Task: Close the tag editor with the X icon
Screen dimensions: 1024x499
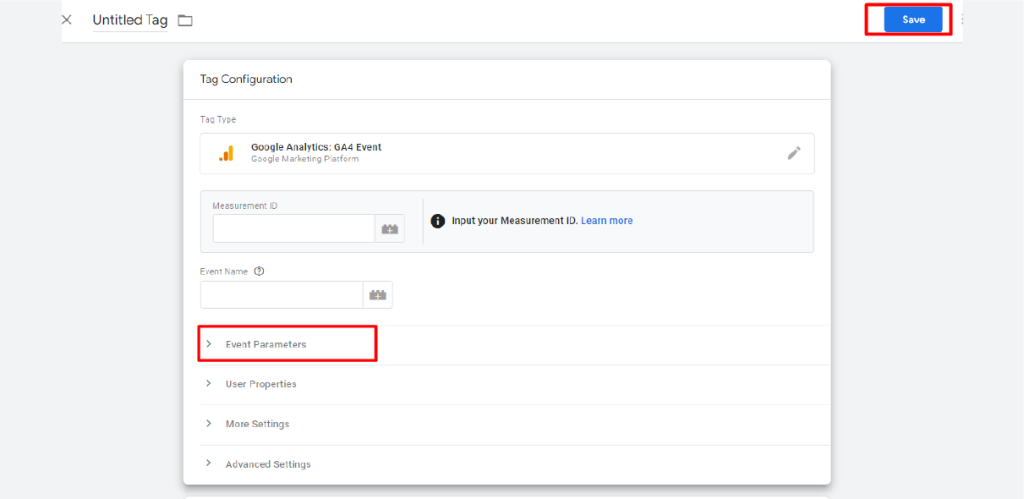Action: click(67, 20)
